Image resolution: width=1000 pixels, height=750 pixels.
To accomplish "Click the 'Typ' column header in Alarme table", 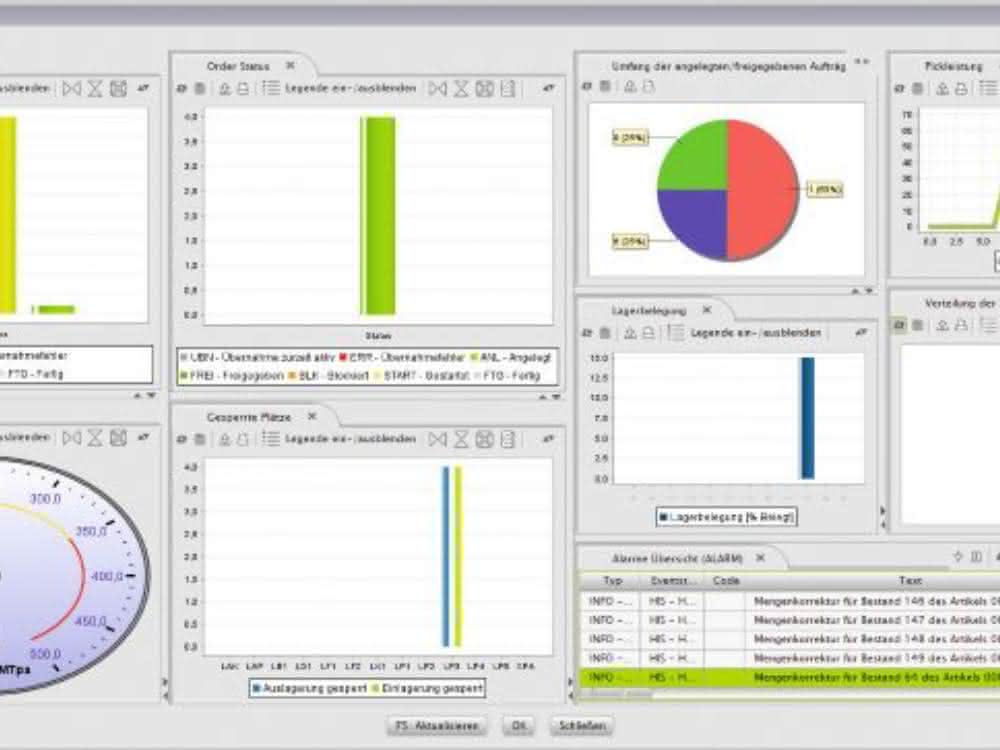I will click(611, 581).
